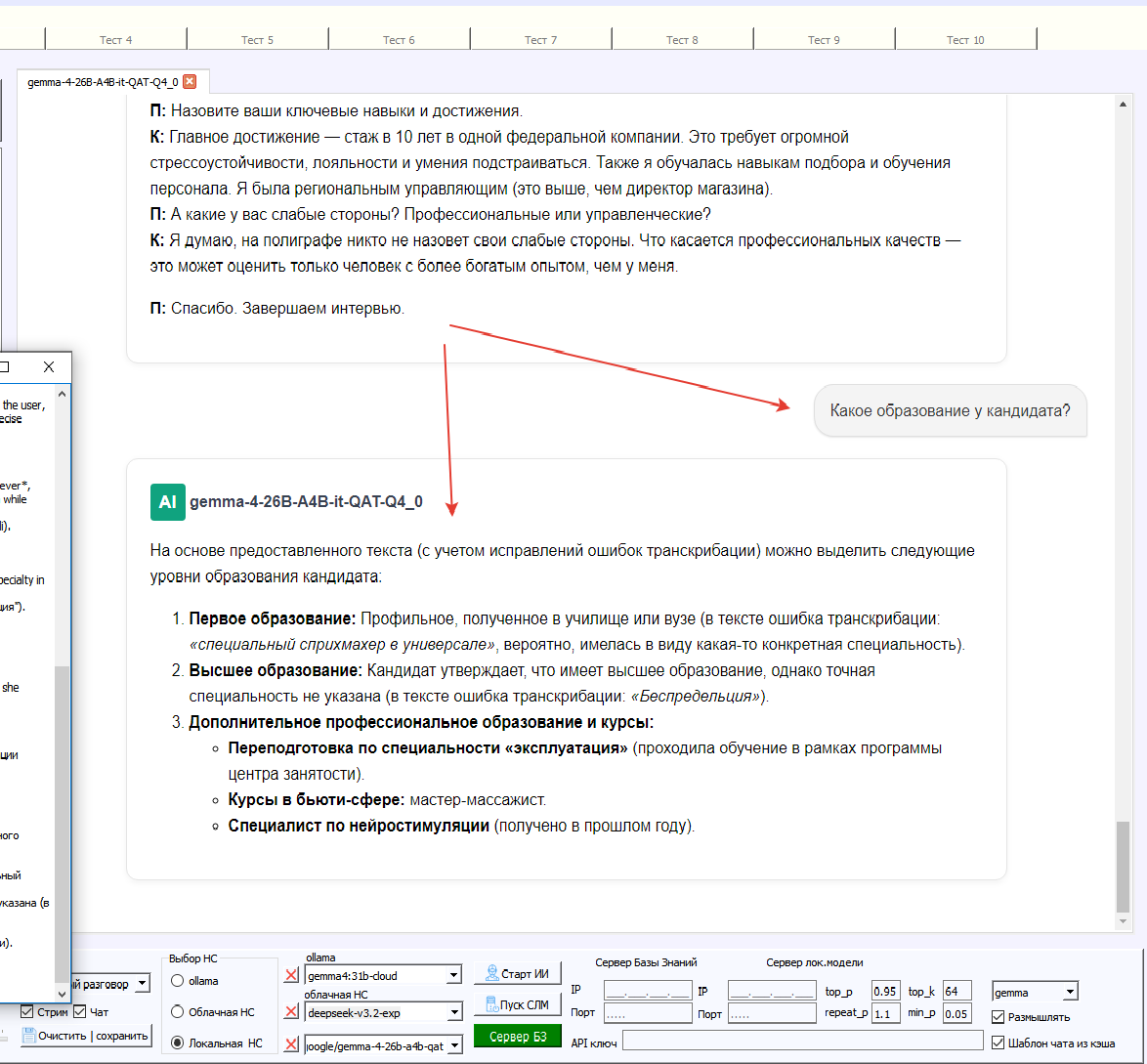This screenshot has width=1147, height=1064.
Task: Open the ollama model dropdown gemma4:31b-cloud
Action: click(454, 975)
